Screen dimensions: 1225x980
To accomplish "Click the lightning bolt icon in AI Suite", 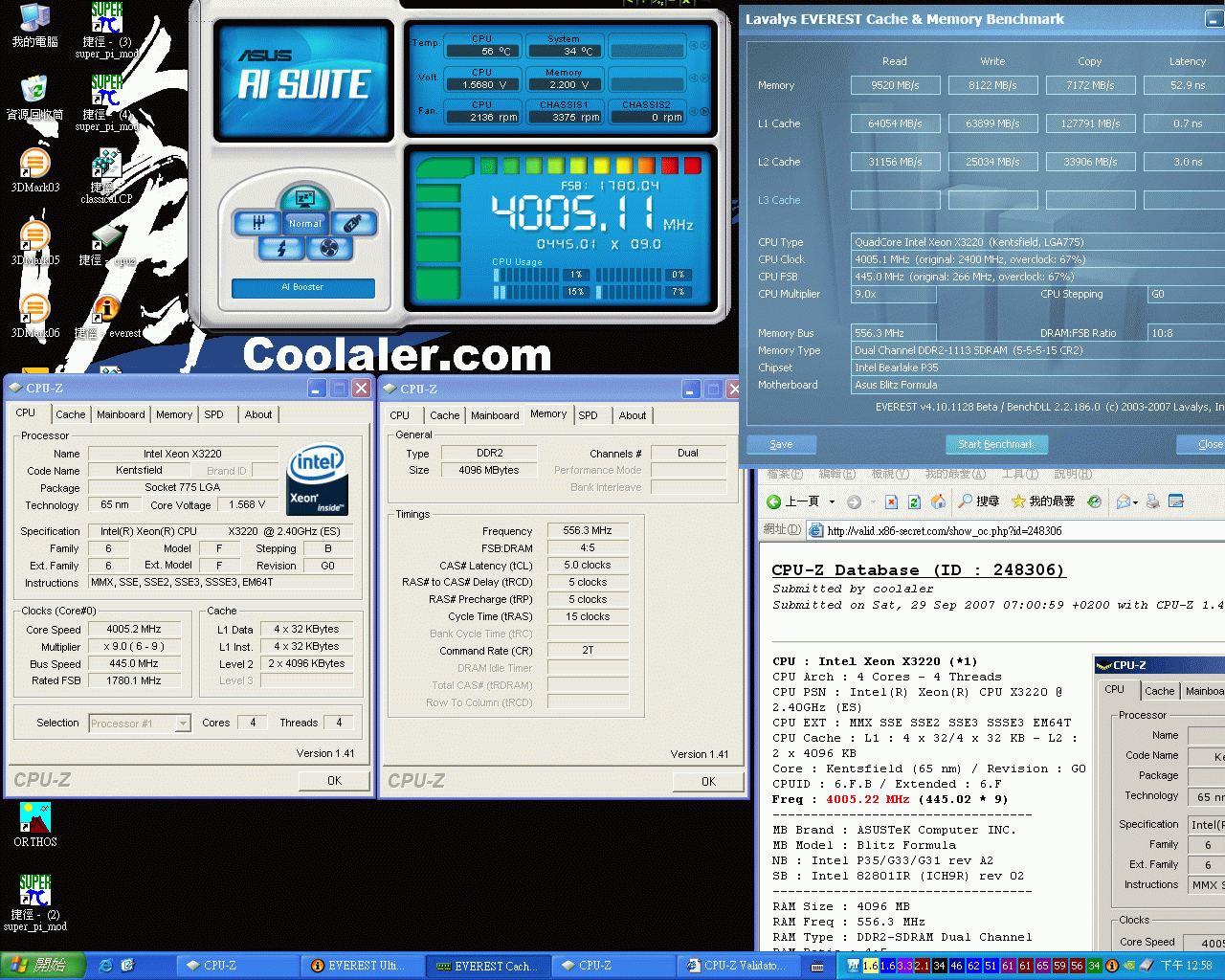I will click(x=281, y=249).
